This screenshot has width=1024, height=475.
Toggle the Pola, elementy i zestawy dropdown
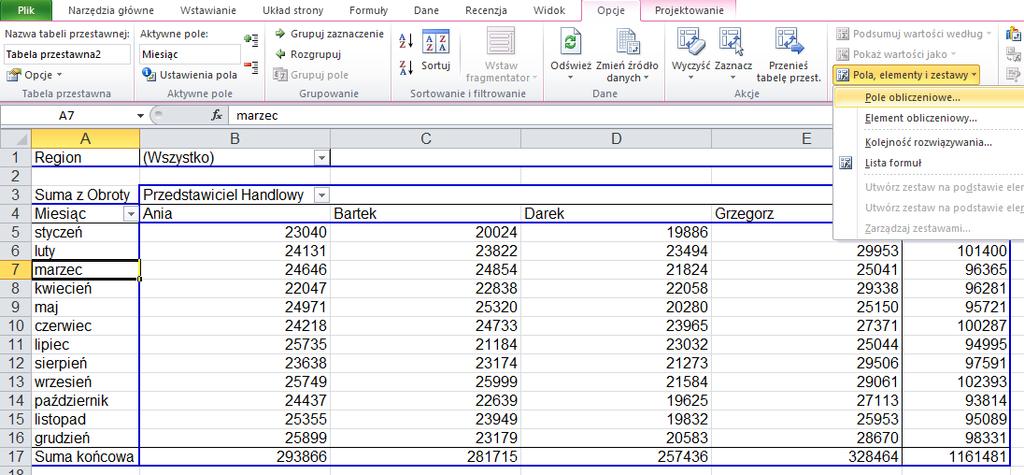click(x=906, y=75)
